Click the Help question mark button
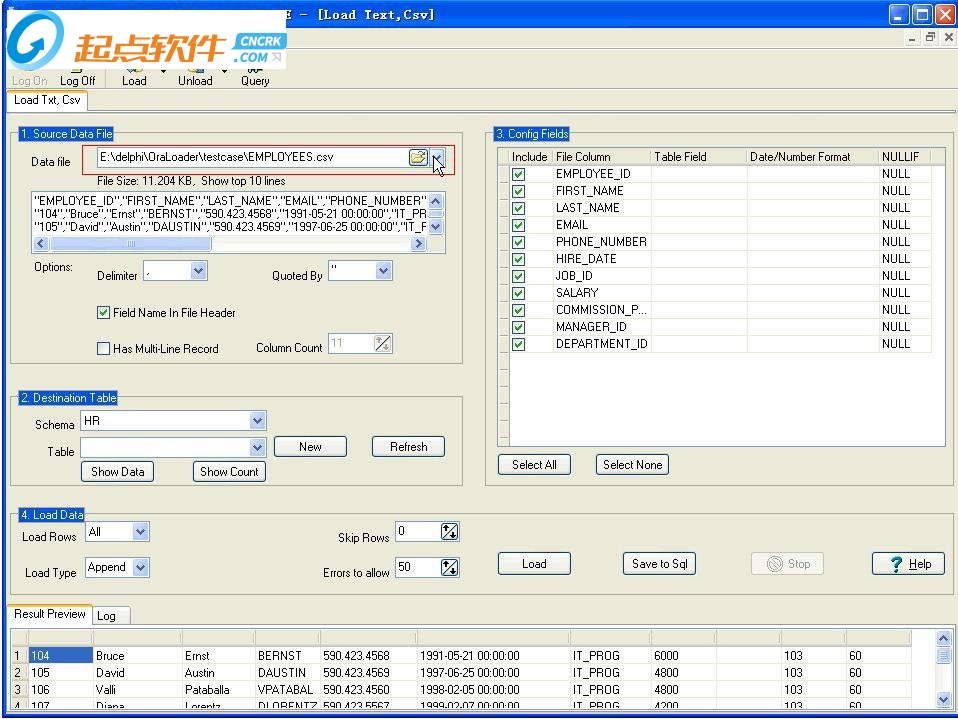Image resolution: width=958 pixels, height=719 pixels. tap(908, 564)
